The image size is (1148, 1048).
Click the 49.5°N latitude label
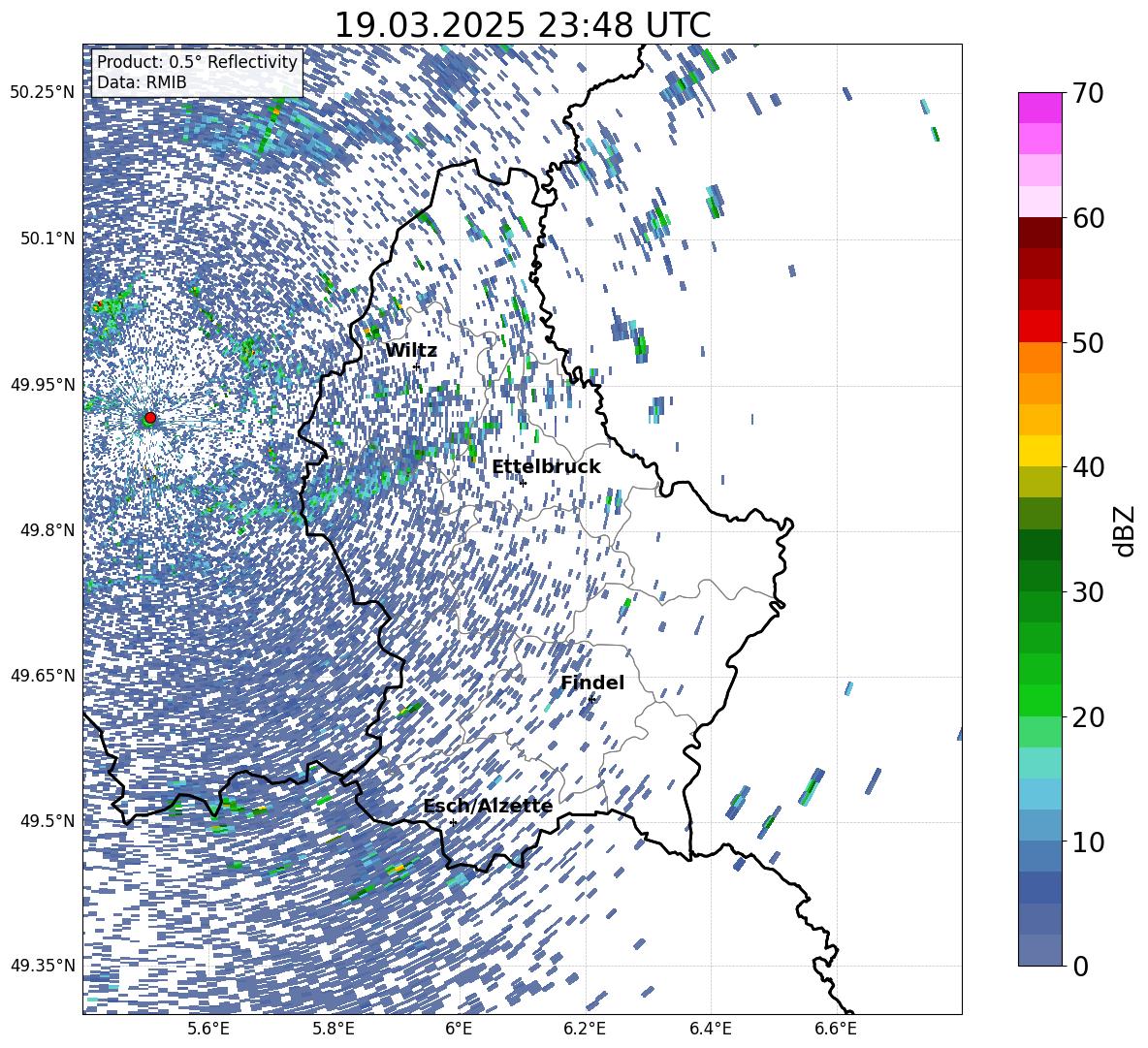point(47,820)
